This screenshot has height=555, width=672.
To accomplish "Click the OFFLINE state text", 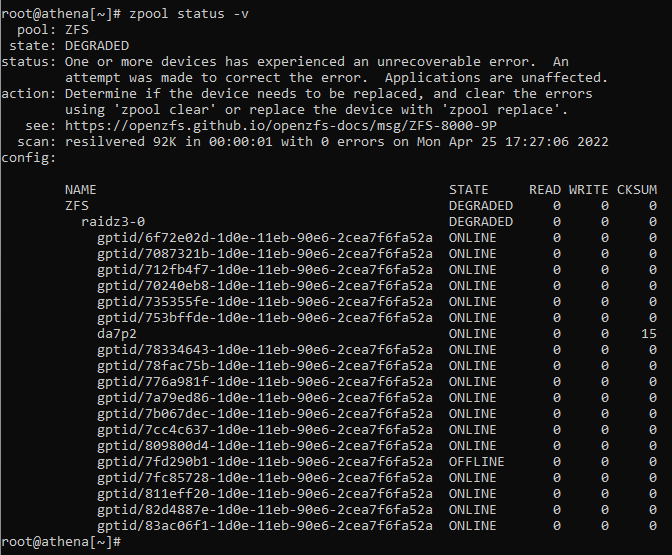I will 476,462.
